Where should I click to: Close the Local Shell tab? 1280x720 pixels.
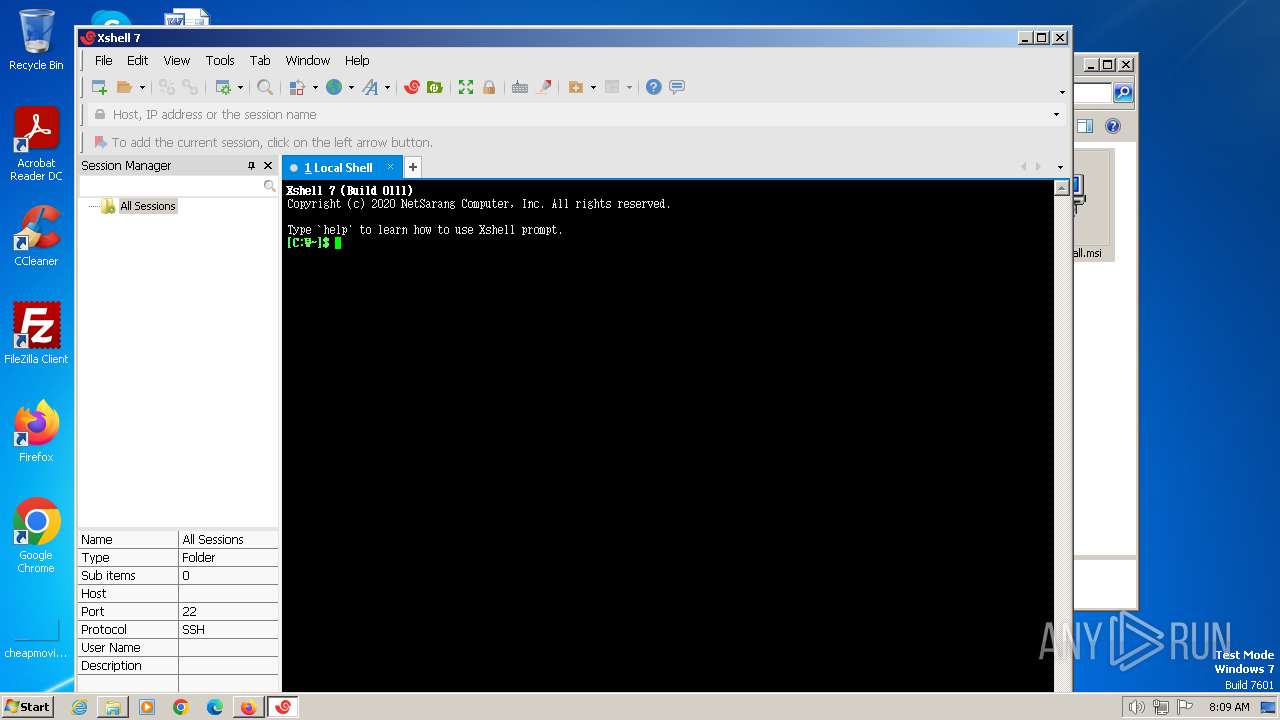coord(390,167)
